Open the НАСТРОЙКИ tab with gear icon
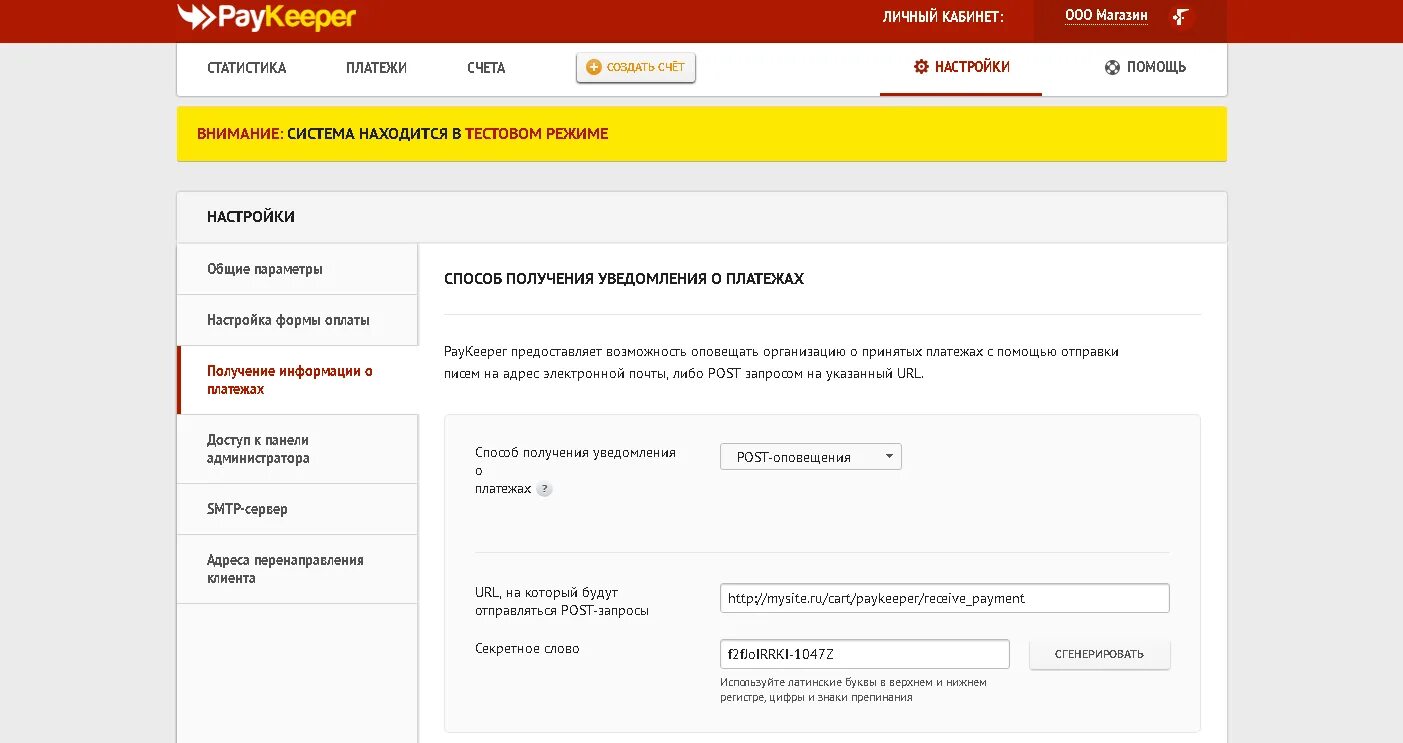Screen dimensions: 1403x743 [x=961, y=67]
